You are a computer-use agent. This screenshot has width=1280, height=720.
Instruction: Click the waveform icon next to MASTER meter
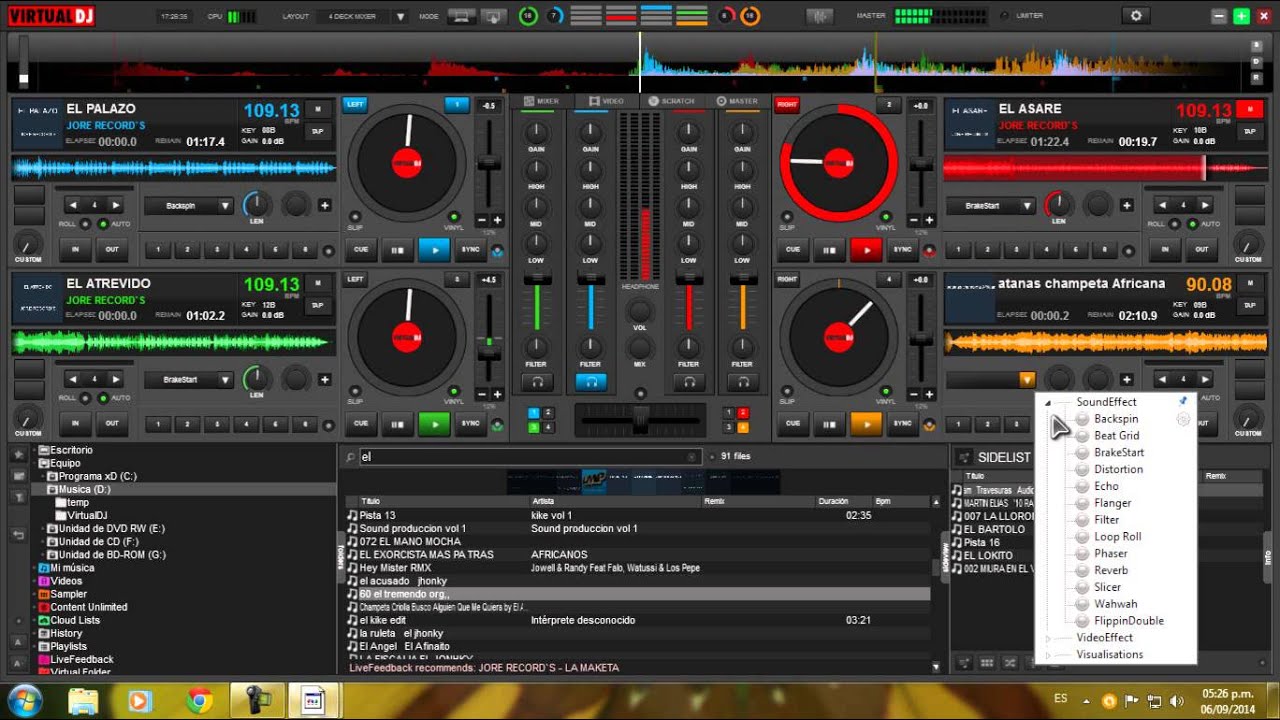point(818,16)
